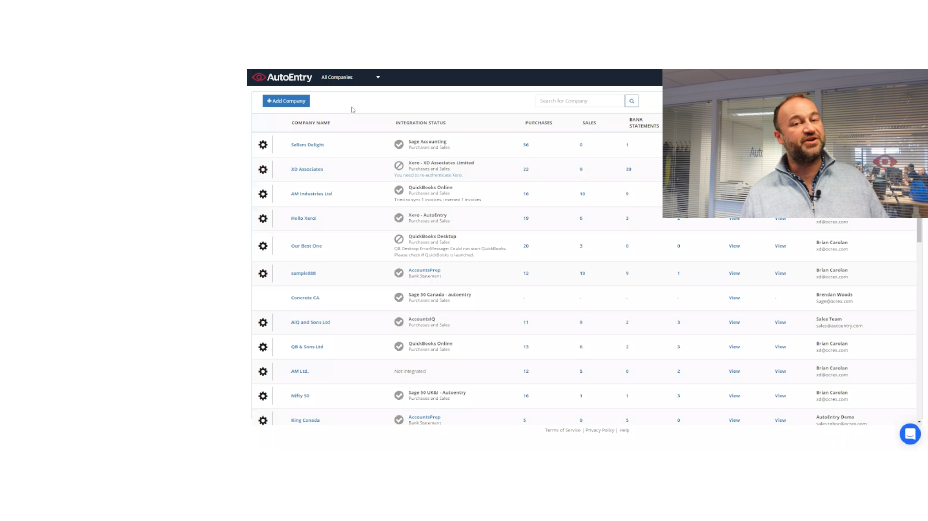Expand the All Companies dropdown
Image resolution: width=928 pixels, height=521 pixels.
click(350, 77)
